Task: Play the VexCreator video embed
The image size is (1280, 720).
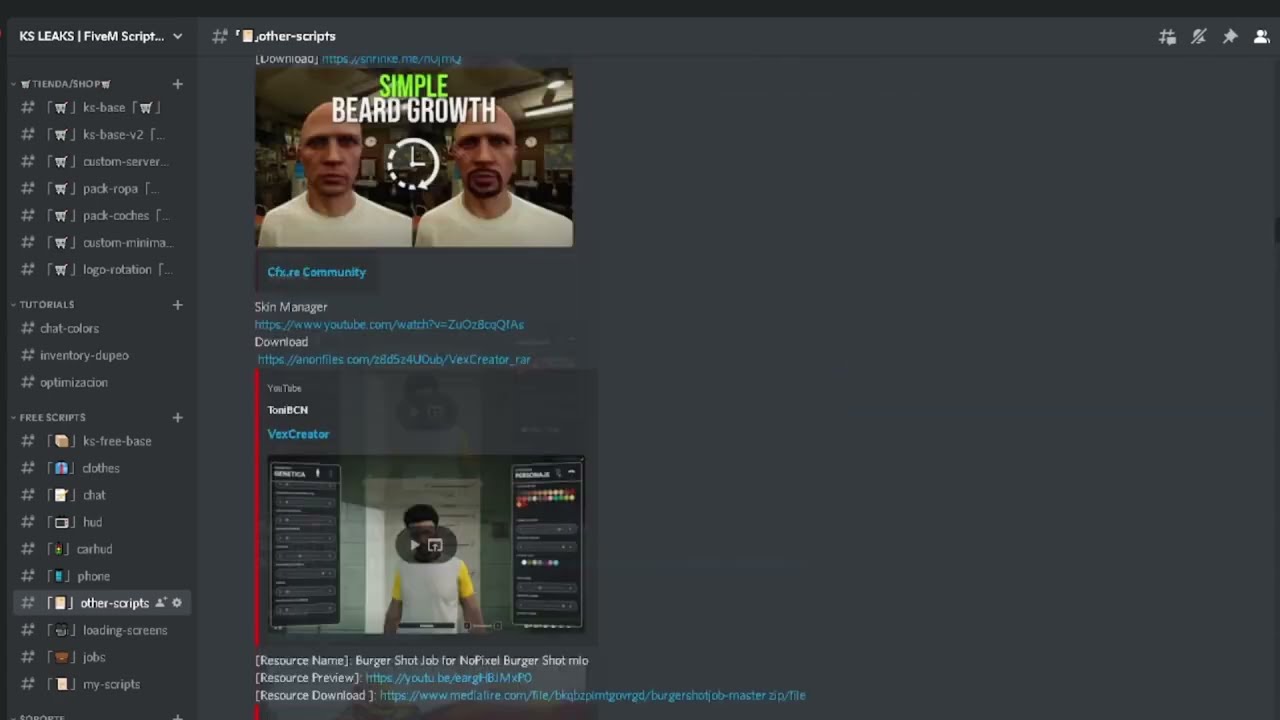Action: pyautogui.click(x=415, y=546)
